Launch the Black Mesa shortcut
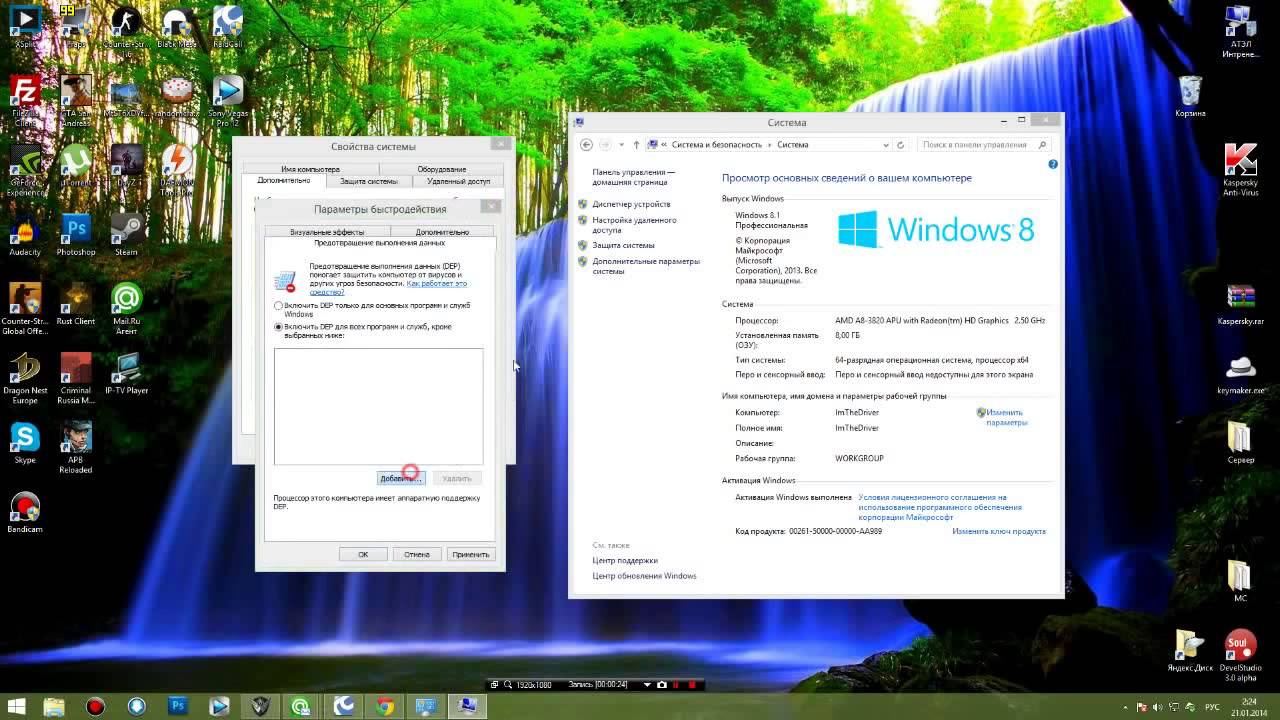The height and width of the screenshot is (720, 1280). (x=177, y=27)
